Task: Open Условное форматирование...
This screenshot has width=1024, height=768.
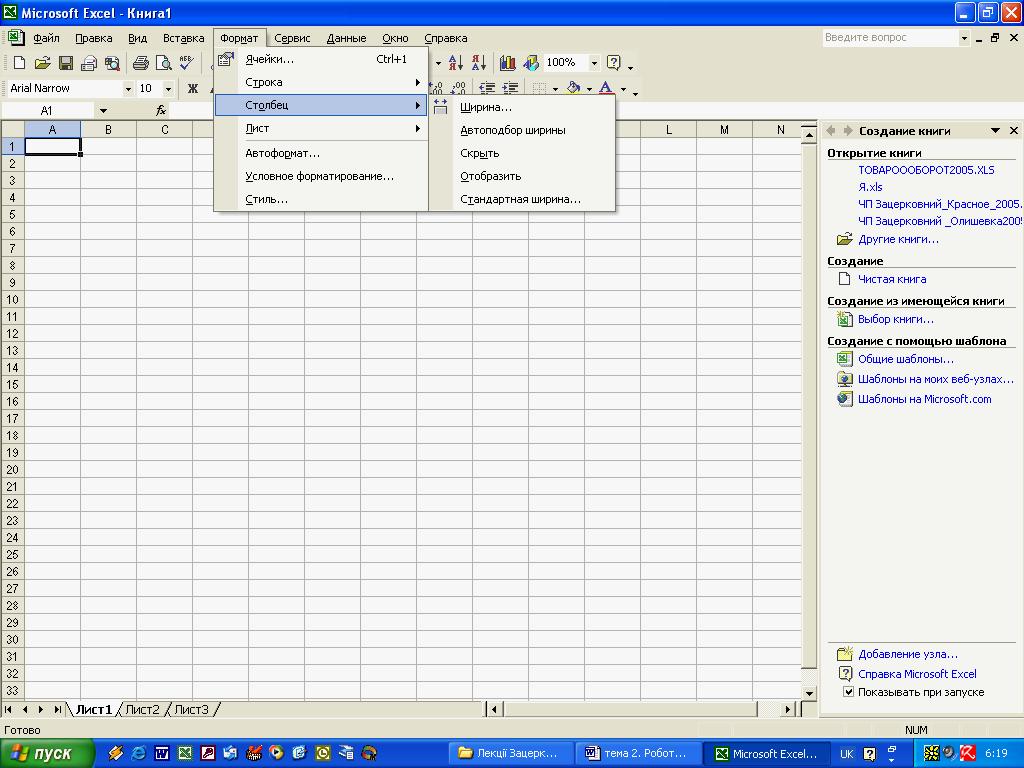Action: point(321,176)
